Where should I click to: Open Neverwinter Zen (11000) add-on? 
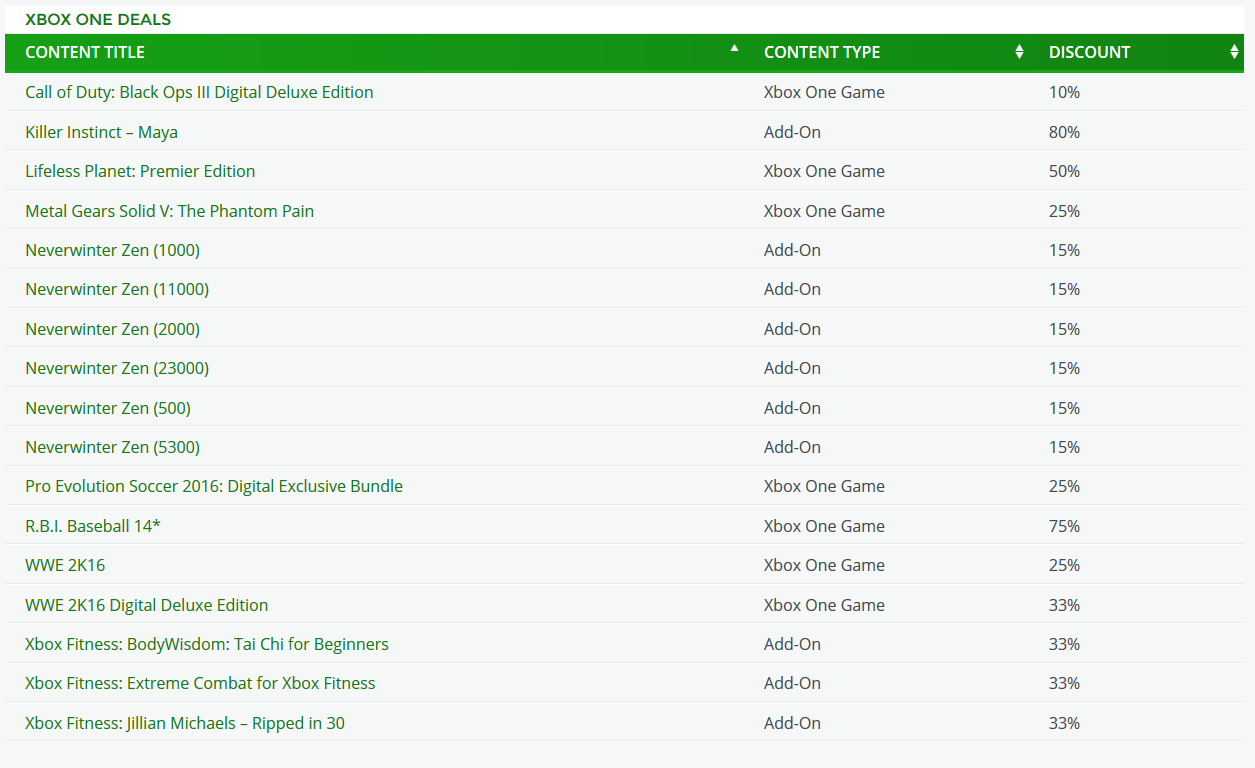pos(117,289)
